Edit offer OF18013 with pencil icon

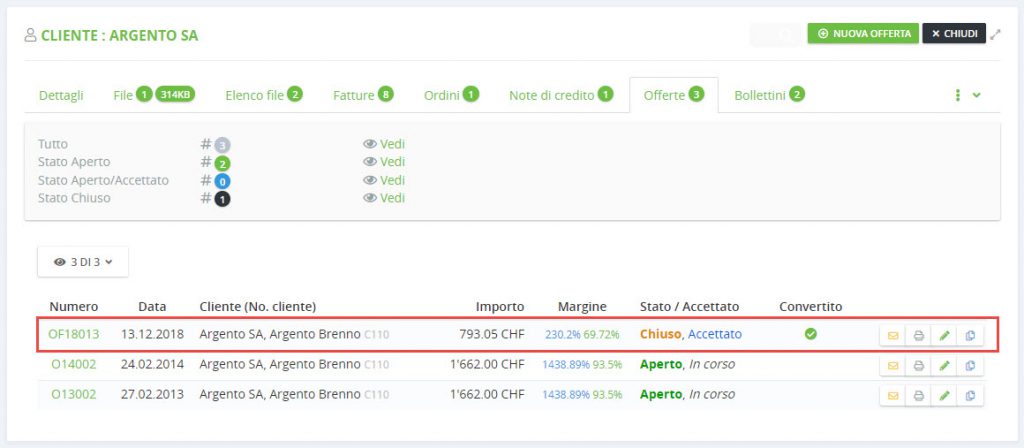point(944,335)
